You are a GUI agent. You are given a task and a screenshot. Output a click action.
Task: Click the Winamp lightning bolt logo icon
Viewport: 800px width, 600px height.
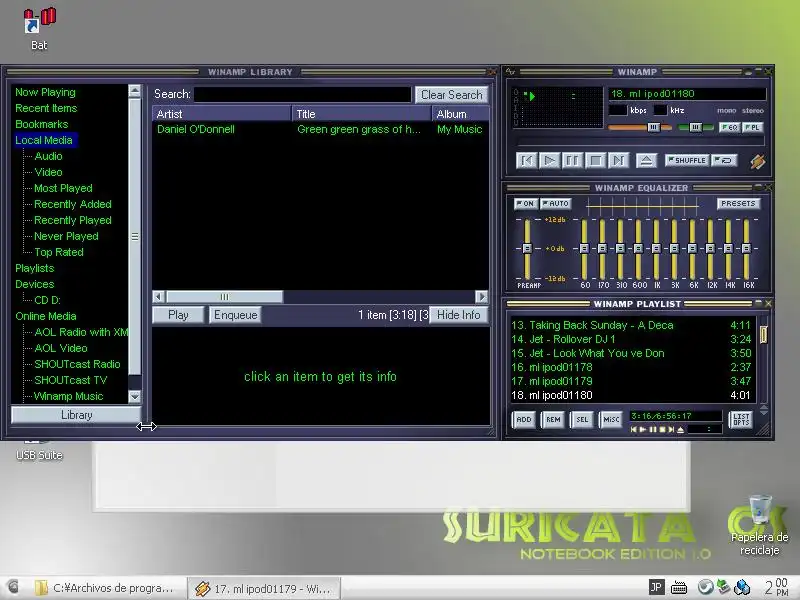[x=758, y=162]
